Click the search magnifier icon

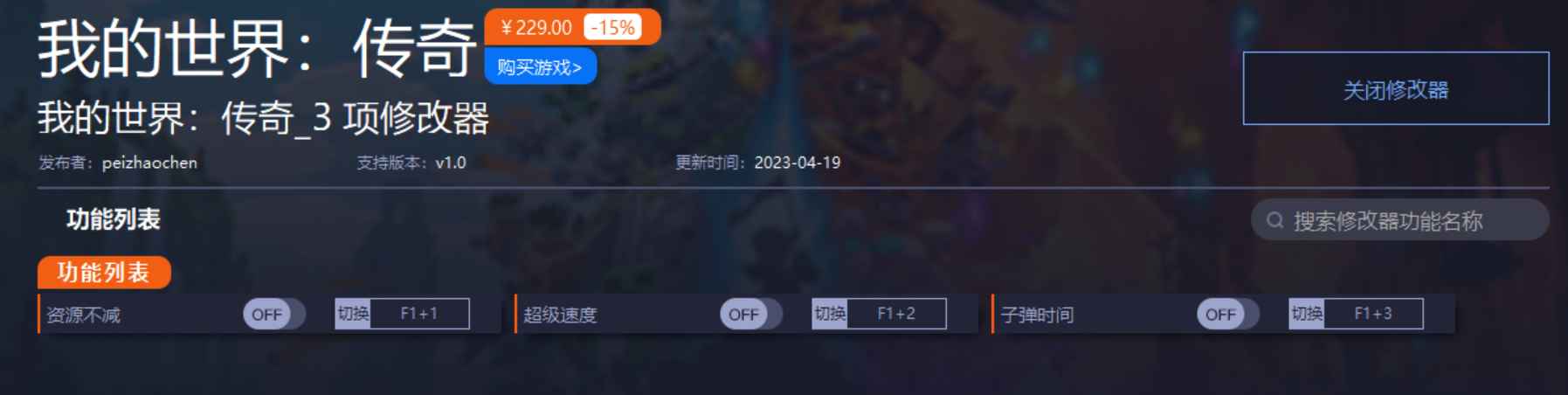pyautogui.click(x=1274, y=220)
